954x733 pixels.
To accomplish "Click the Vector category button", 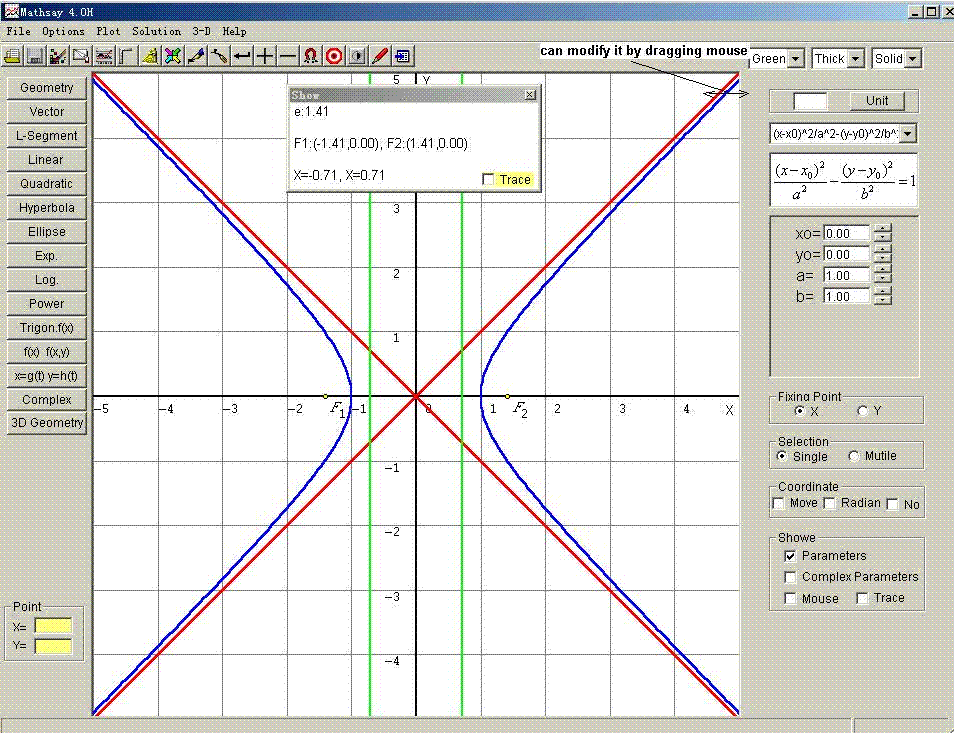I will (x=47, y=112).
